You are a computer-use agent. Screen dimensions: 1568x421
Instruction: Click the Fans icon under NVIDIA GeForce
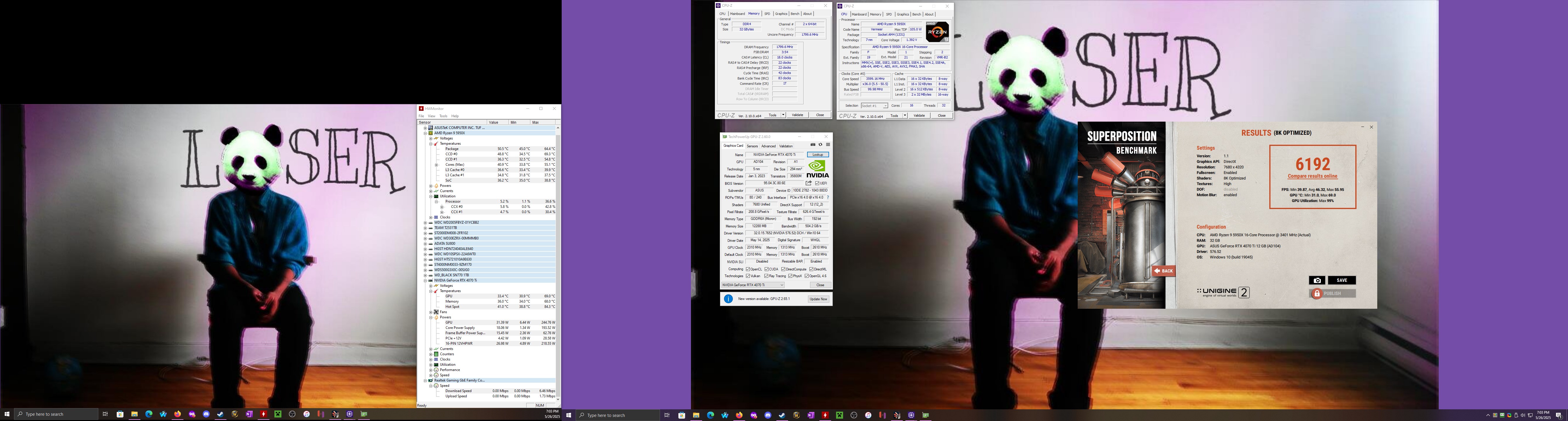436,312
